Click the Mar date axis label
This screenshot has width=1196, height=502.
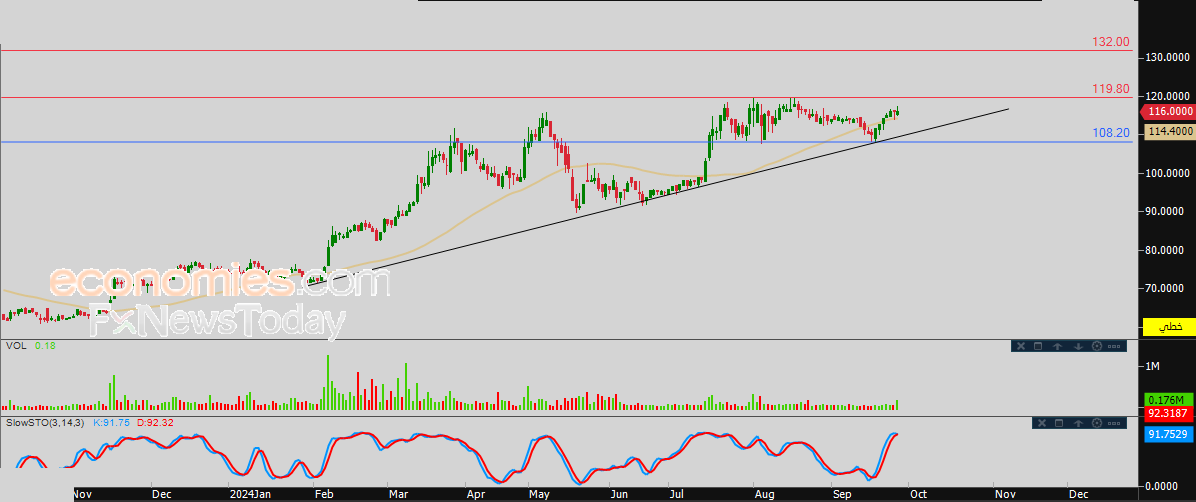tap(398, 494)
